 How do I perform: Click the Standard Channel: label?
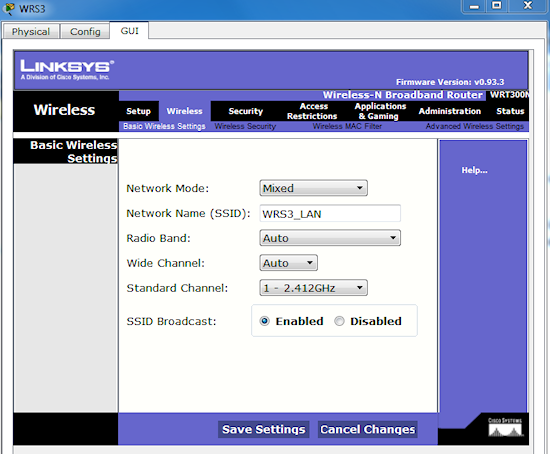(x=177, y=288)
